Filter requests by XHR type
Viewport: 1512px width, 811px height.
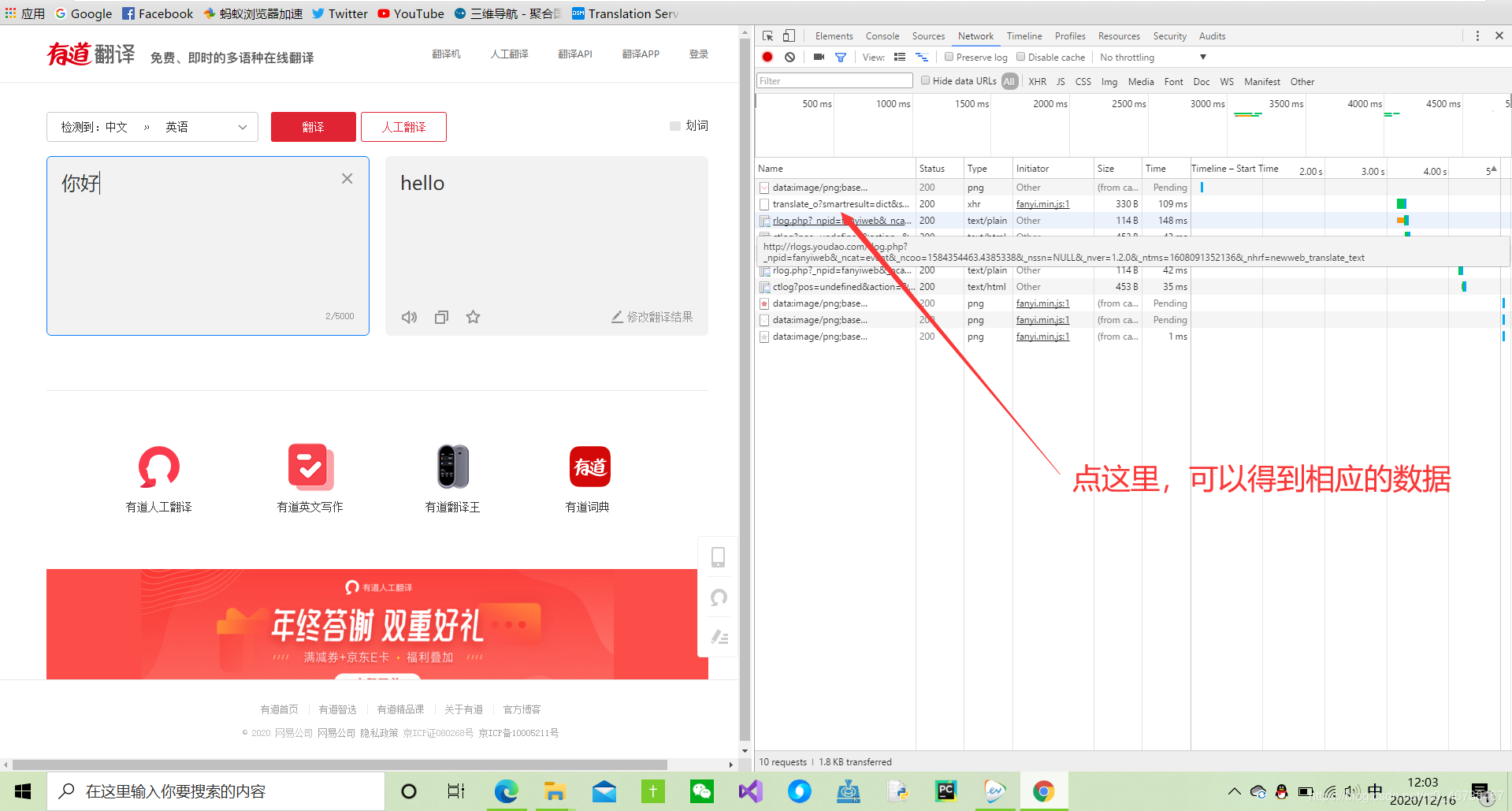[1037, 81]
